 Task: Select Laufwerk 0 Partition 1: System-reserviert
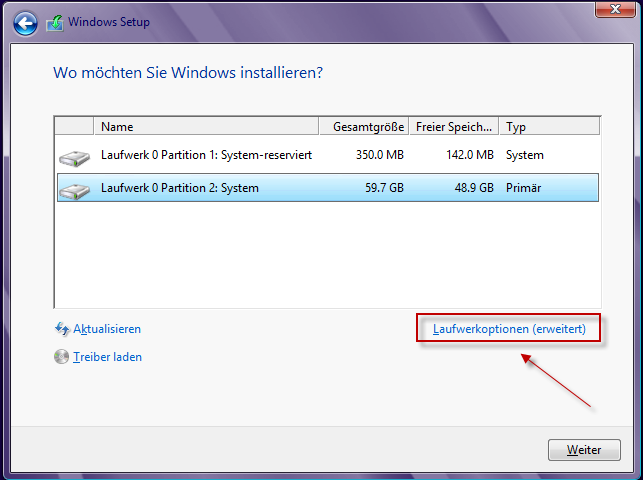tap(328, 155)
